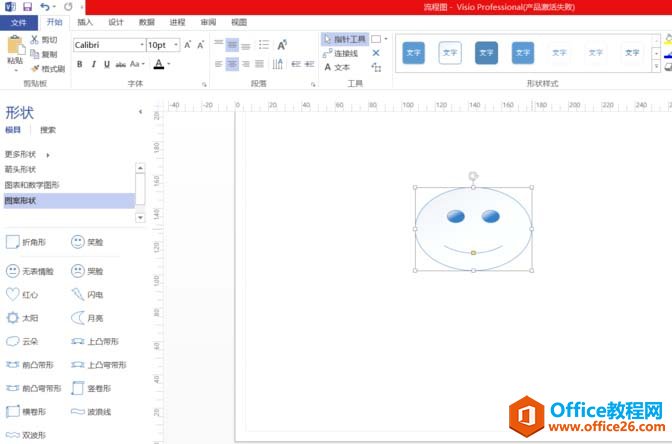Screen dimensions: 672x444
Task: Switch to the 审阅 review tab
Action: pyautogui.click(x=208, y=22)
